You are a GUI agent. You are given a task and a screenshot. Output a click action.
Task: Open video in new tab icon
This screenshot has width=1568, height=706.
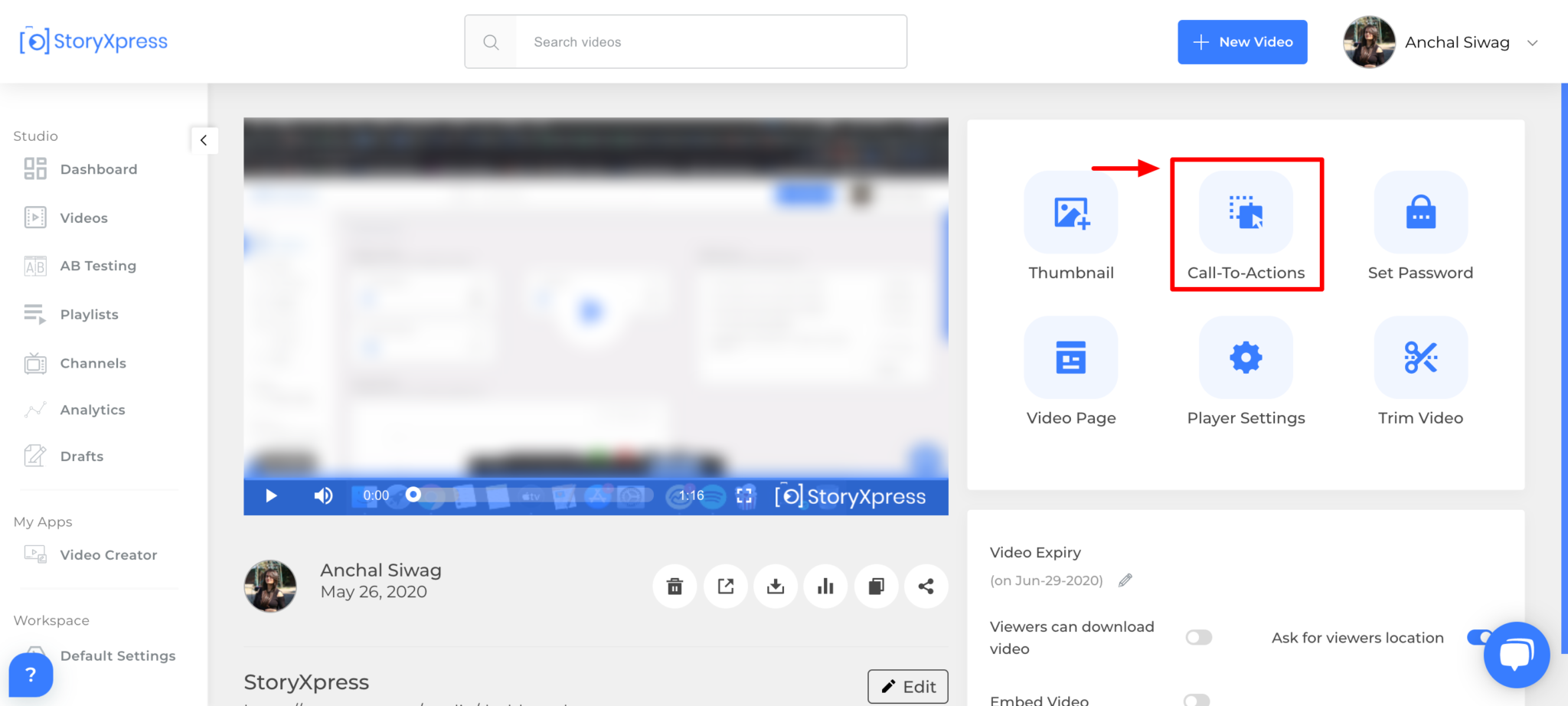pyautogui.click(x=726, y=587)
